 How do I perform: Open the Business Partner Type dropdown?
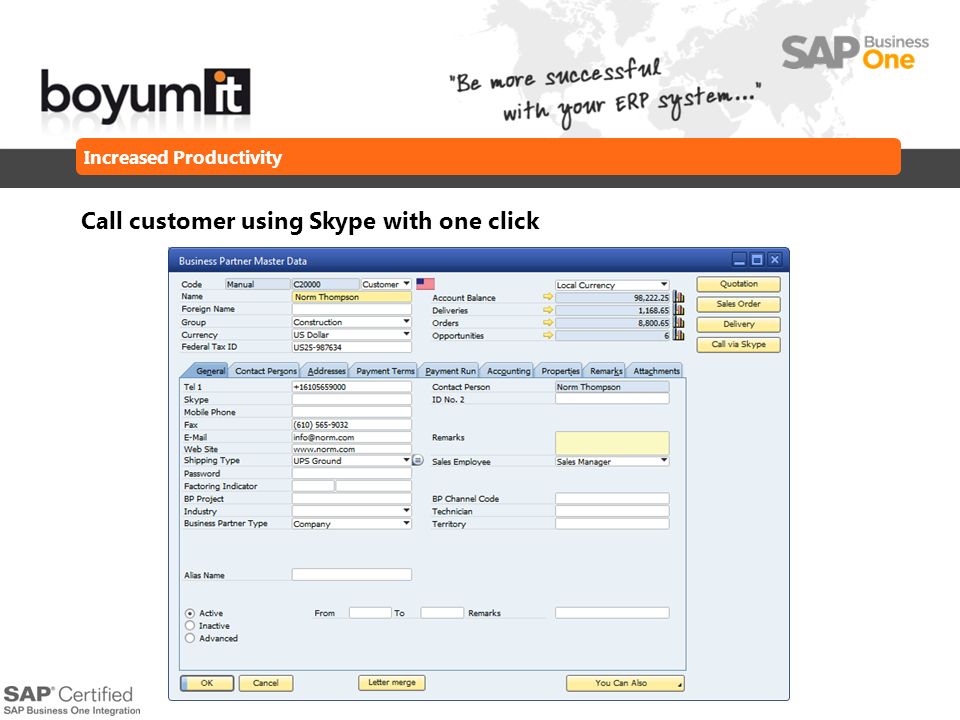coord(406,523)
